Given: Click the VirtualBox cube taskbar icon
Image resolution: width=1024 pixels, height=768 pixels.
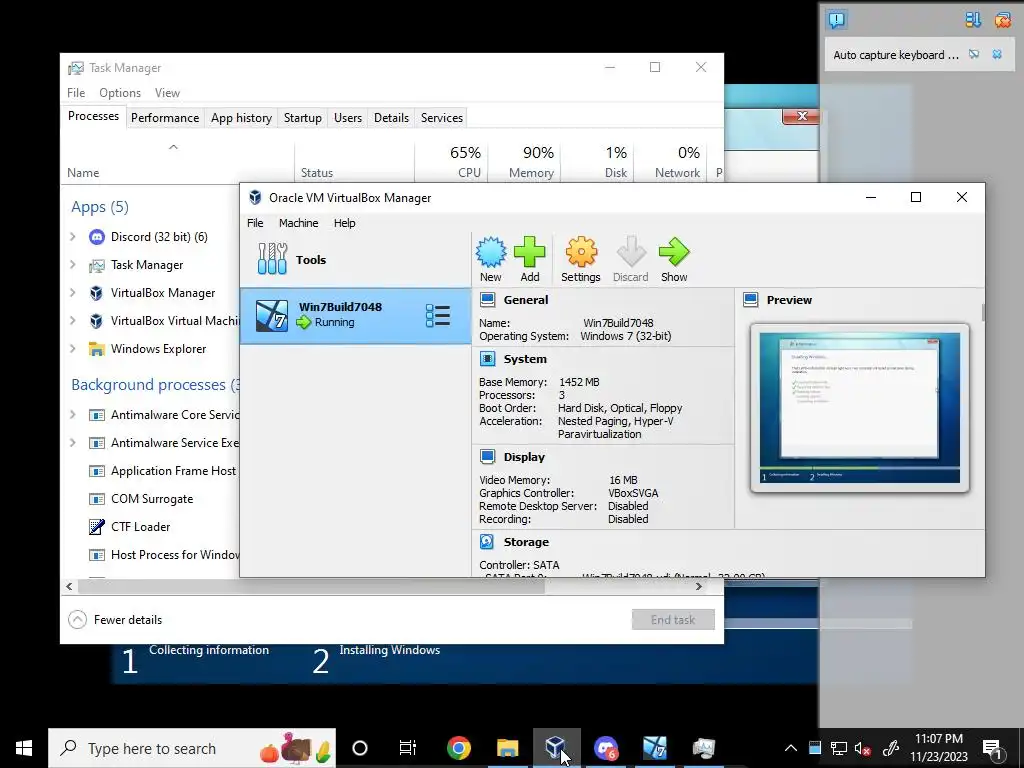Looking at the screenshot, I should tap(556, 748).
